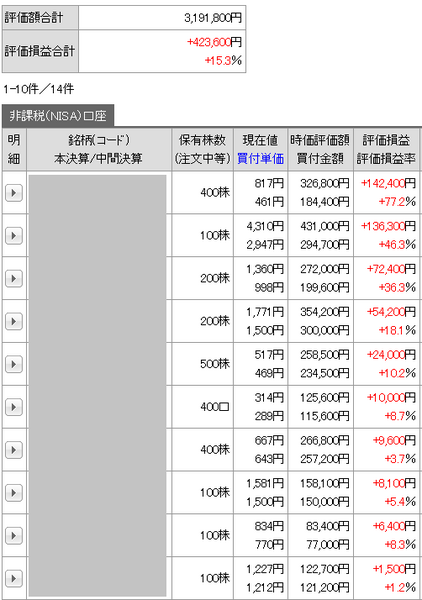
Task: Select the 非課税(NISA)口座 tab
Action: (58, 116)
